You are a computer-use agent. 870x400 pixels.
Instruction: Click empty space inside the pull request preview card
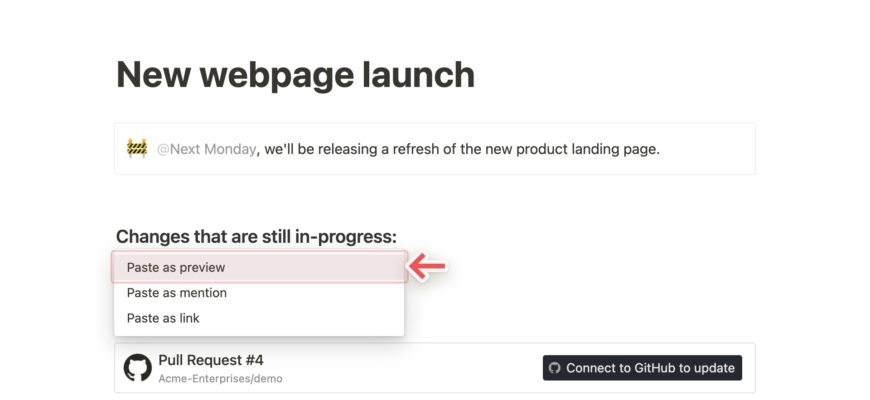click(x=411, y=368)
